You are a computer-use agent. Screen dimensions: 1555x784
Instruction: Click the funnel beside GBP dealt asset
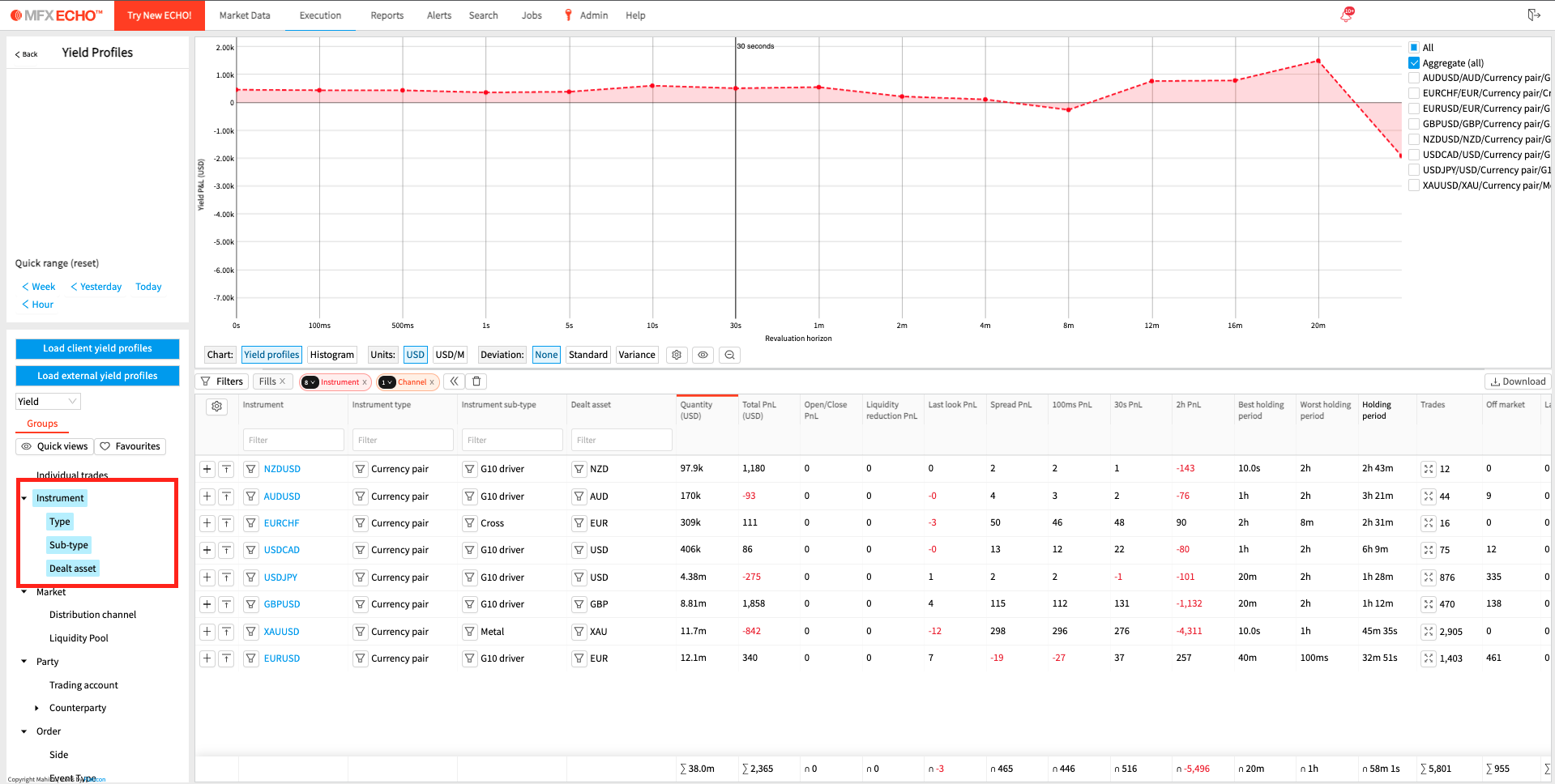click(x=579, y=604)
